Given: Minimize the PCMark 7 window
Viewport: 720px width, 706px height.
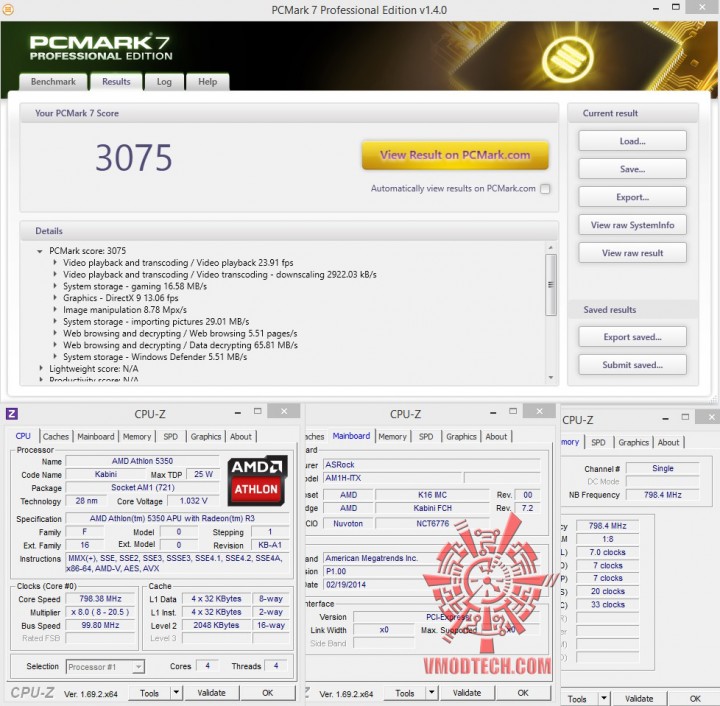Looking at the screenshot, I should click(656, 9).
